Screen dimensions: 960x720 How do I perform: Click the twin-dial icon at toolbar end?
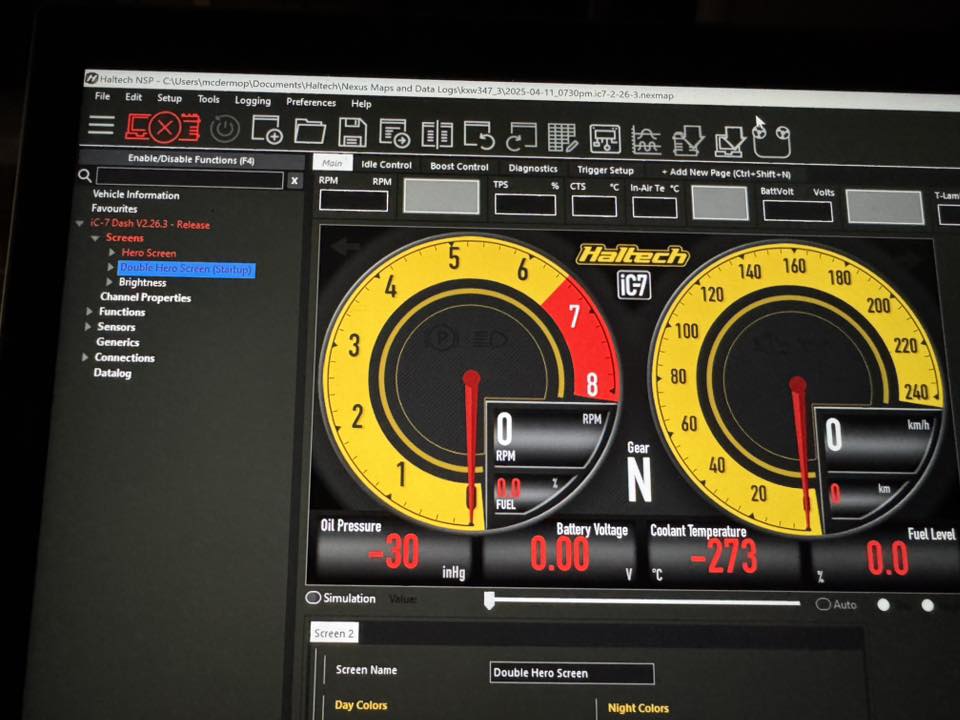point(771,141)
